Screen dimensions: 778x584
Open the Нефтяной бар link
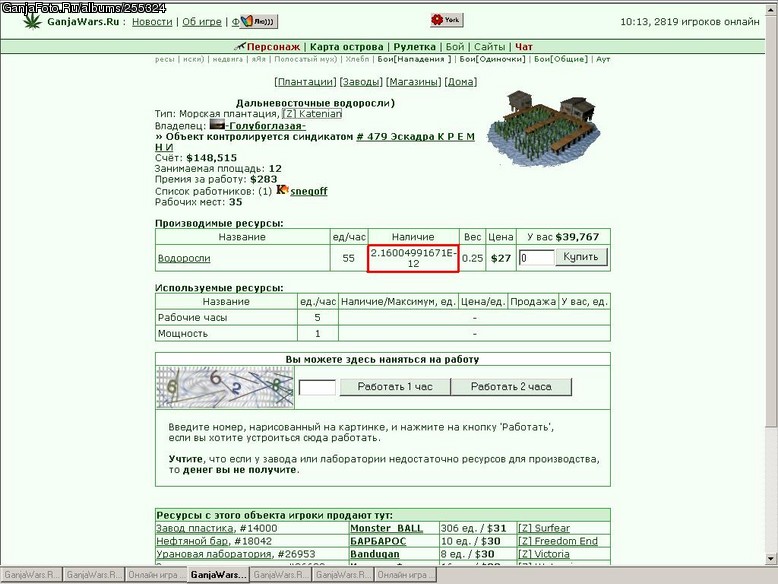pyautogui.click(x=193, y=541)
